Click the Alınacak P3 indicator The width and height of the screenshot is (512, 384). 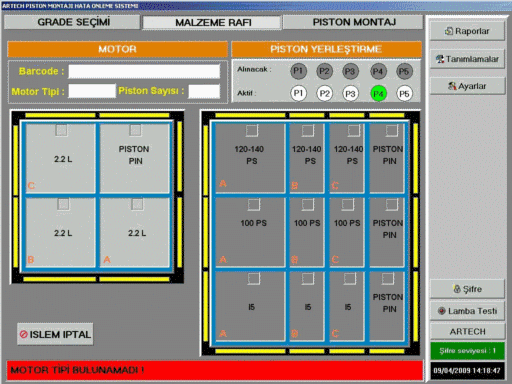[350, 71]
